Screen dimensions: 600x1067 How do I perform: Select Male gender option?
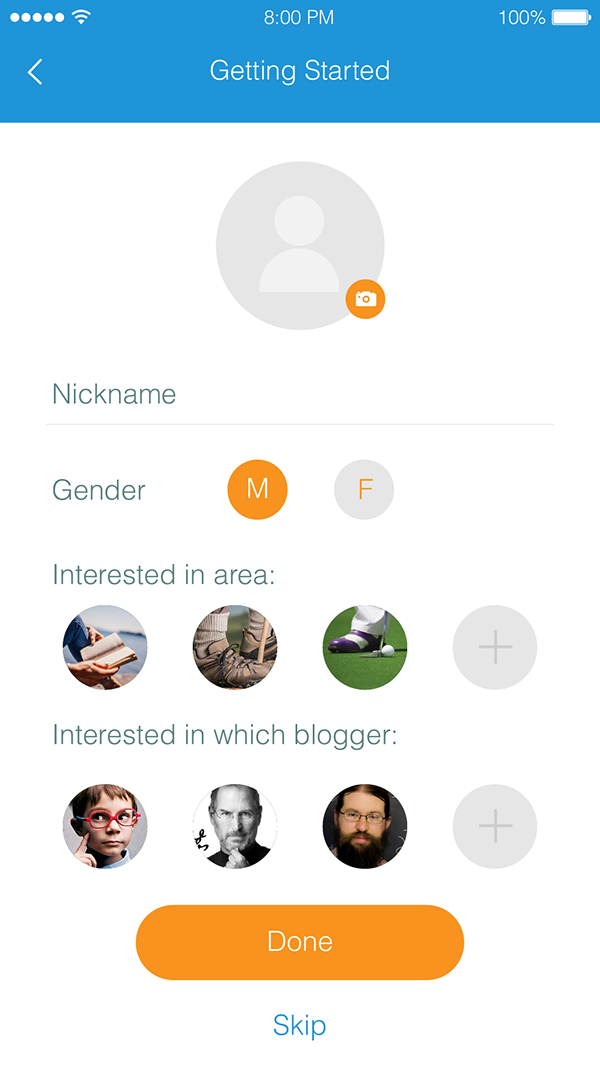[258, 489]
